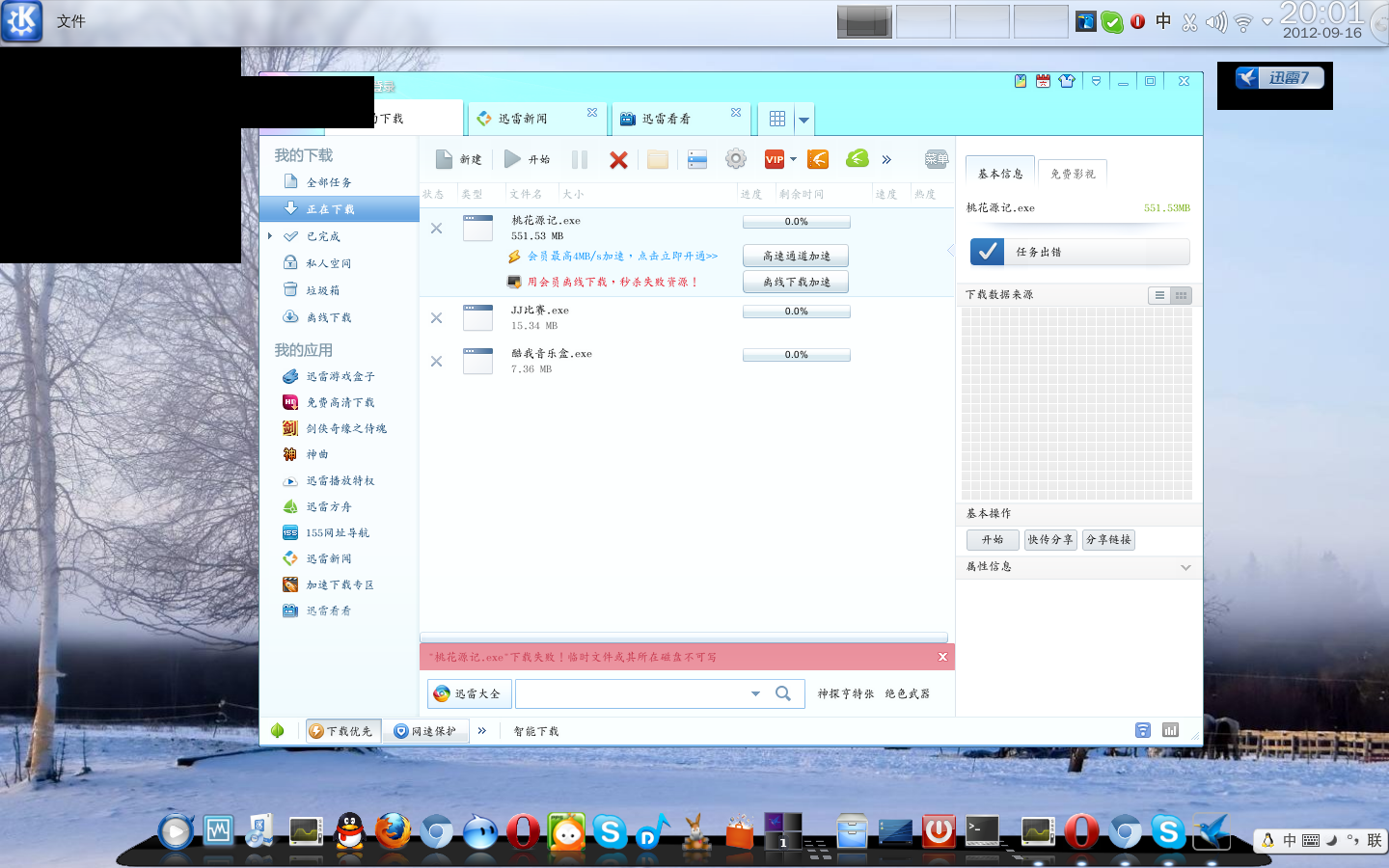Create a new download task with 新建
Screen dimensions: 1389x868
[458, 159]
